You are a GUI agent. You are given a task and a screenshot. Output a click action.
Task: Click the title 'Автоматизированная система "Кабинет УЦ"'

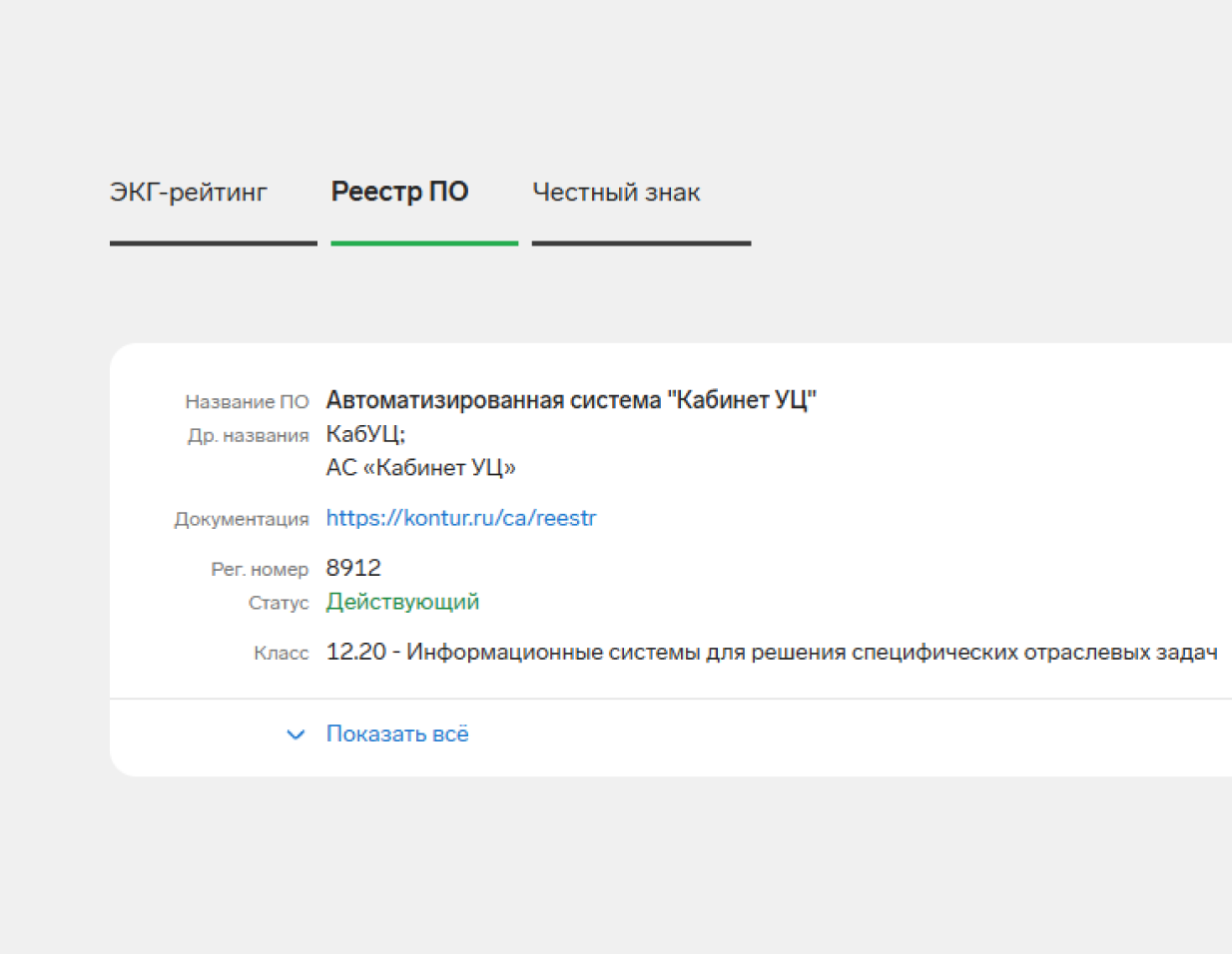tap(571, 400)
